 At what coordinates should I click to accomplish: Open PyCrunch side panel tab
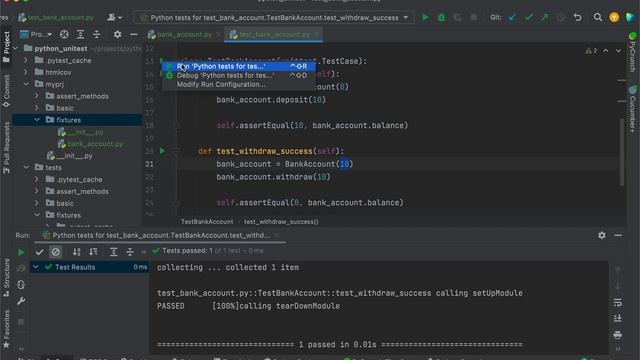click(632, 52)
